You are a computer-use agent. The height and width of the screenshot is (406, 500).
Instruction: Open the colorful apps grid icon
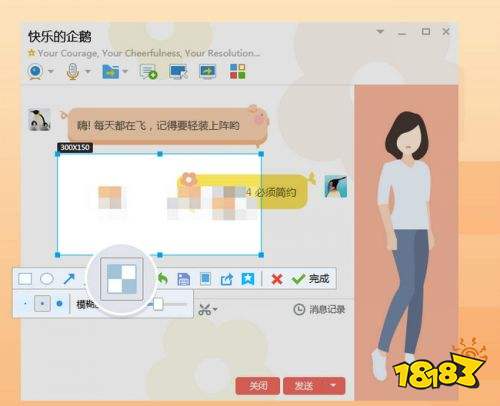coord(238,71)
